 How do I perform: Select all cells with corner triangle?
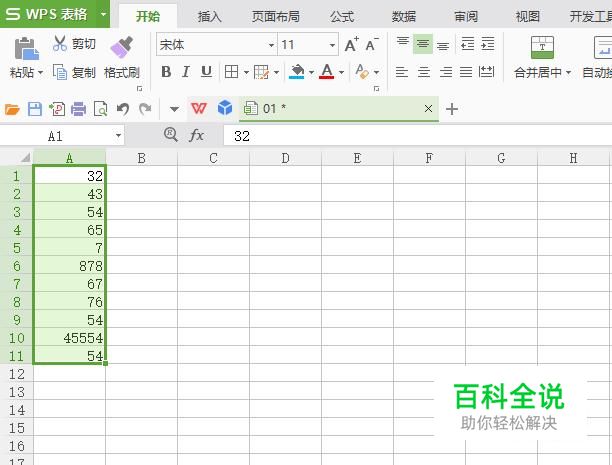coord(25,157)
